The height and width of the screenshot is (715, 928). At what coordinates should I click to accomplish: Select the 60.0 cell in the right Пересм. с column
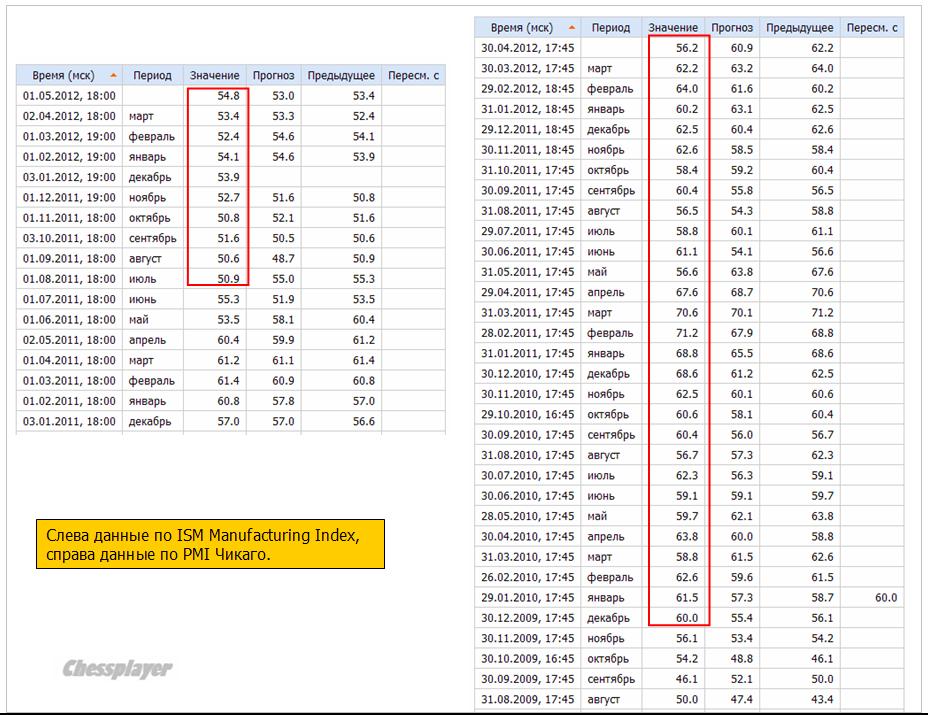(885, 597)
